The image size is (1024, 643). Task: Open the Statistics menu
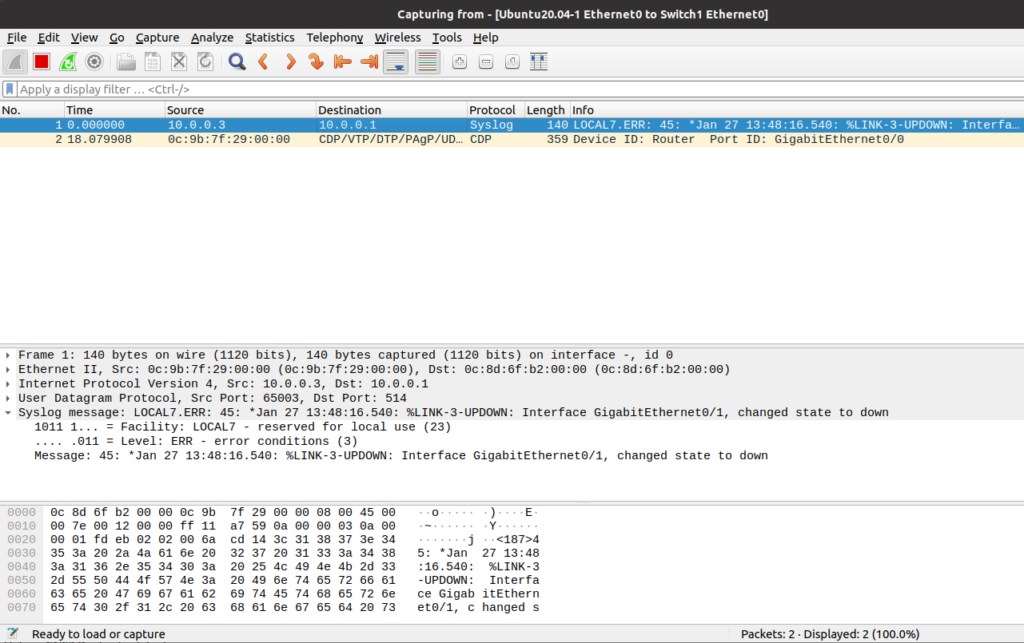[x=270, y=37]
